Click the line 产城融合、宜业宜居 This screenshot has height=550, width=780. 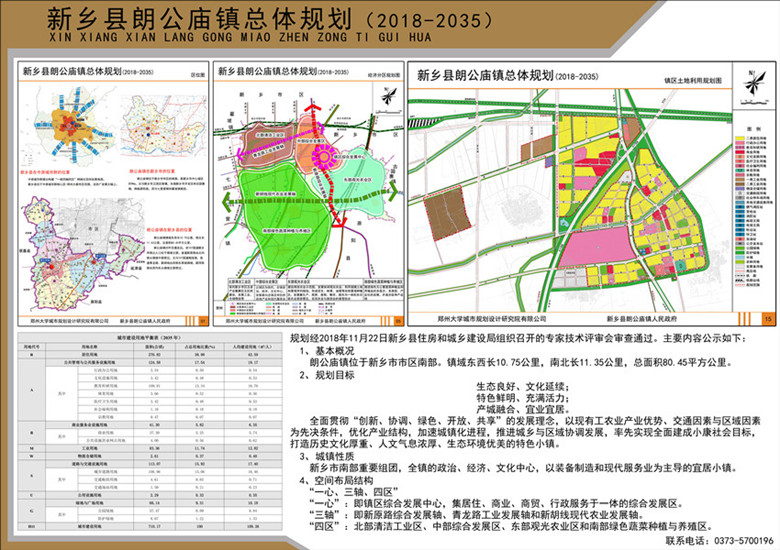pos(523,410)
